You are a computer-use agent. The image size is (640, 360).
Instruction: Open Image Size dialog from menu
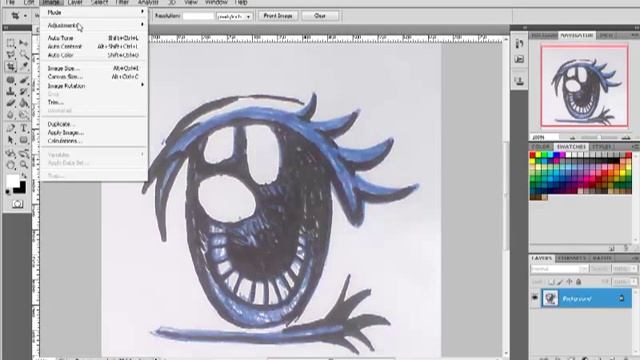(94, 68)
